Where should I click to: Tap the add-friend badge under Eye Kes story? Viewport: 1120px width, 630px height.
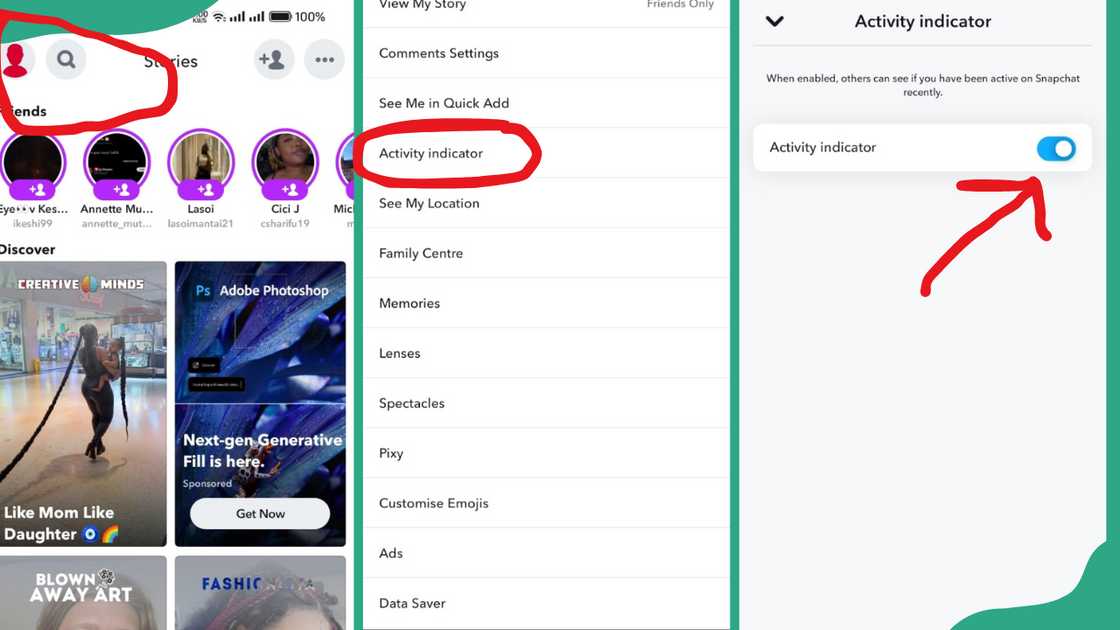click(32, 189)
